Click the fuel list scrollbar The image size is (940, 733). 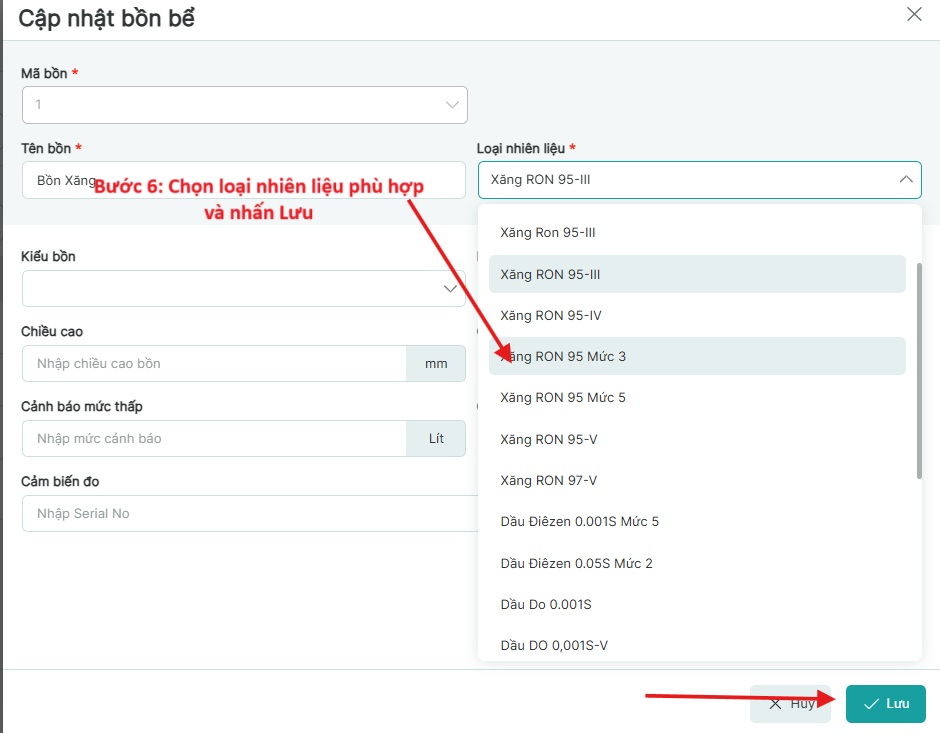tap(919, 370)
